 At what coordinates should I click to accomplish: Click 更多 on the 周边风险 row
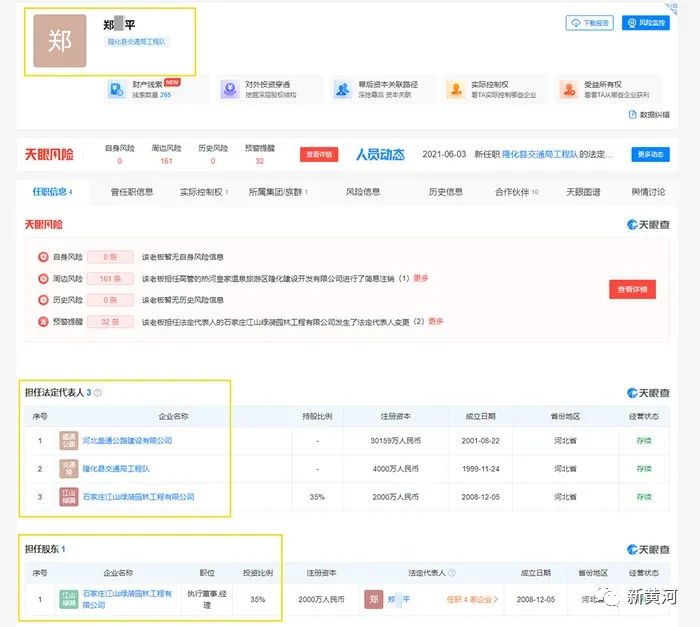(x=421, y=278)
